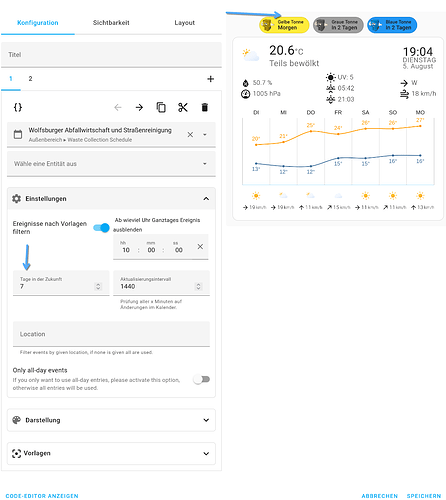Move entity left with back arrow

tap(118, 107)
